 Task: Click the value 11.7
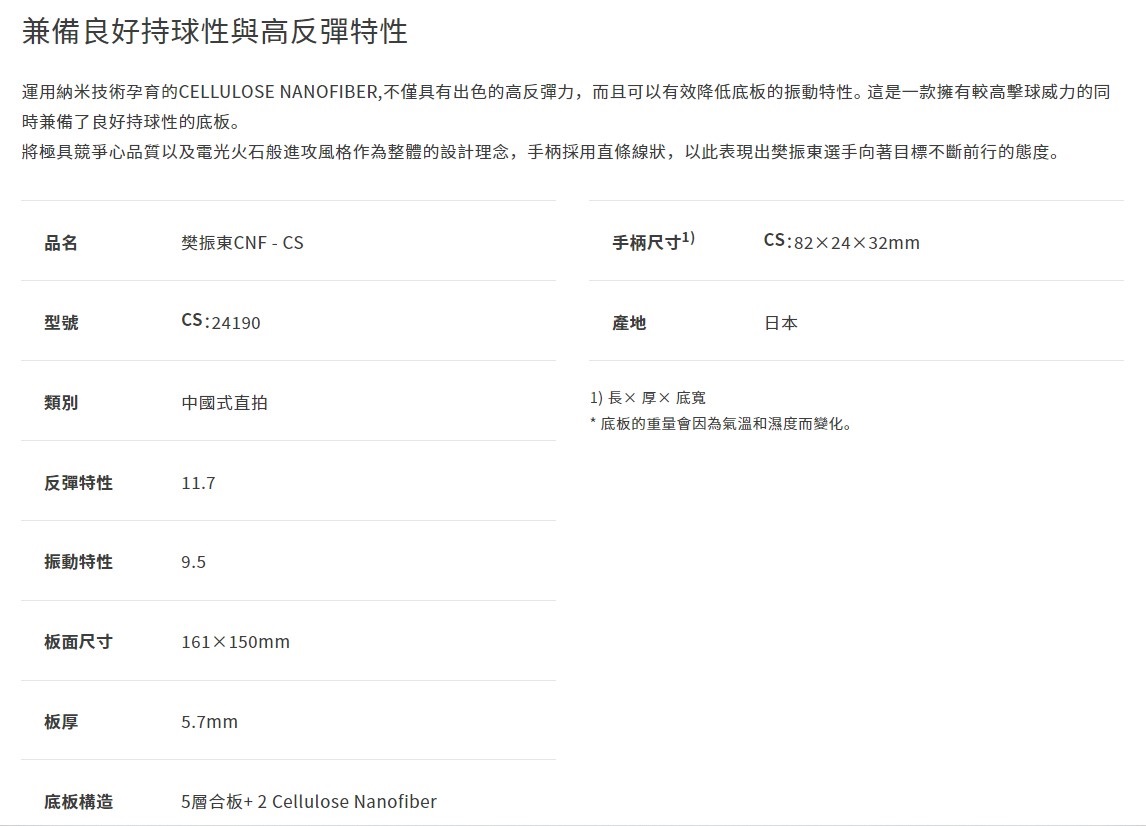click(198, 483)
